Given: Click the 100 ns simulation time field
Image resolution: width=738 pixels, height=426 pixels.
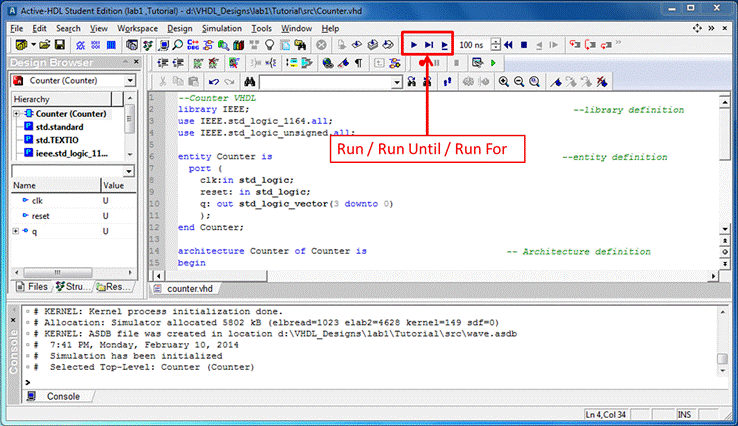Looking at the screenshot, I should click(473, 45).
